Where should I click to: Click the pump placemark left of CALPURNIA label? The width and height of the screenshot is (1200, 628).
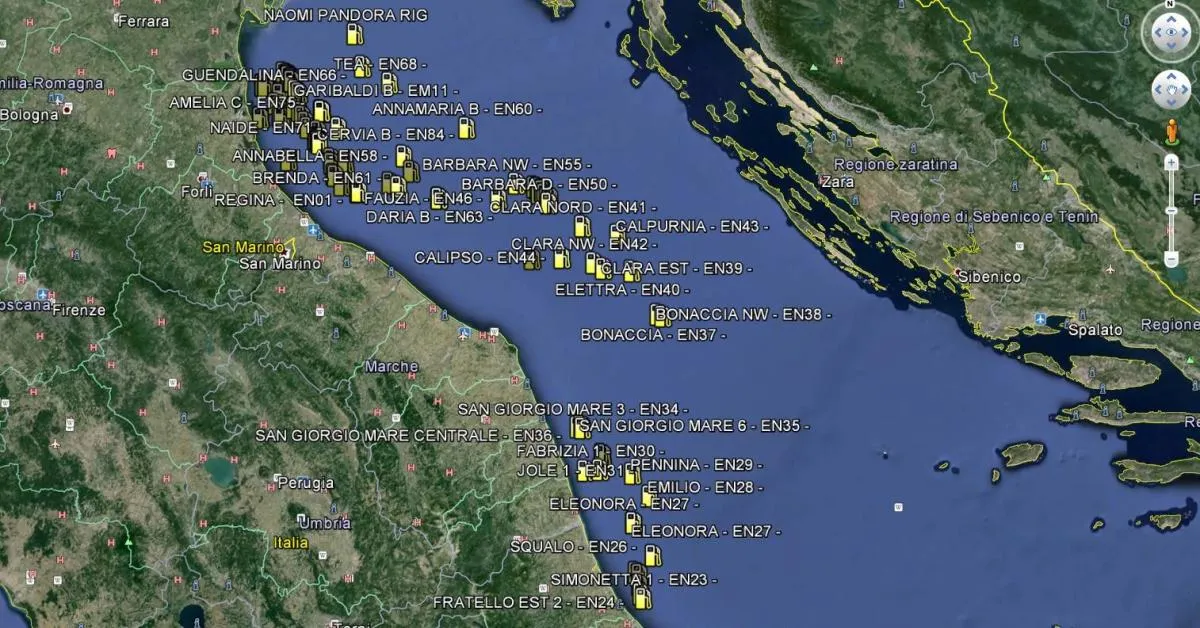click(616, 233)
